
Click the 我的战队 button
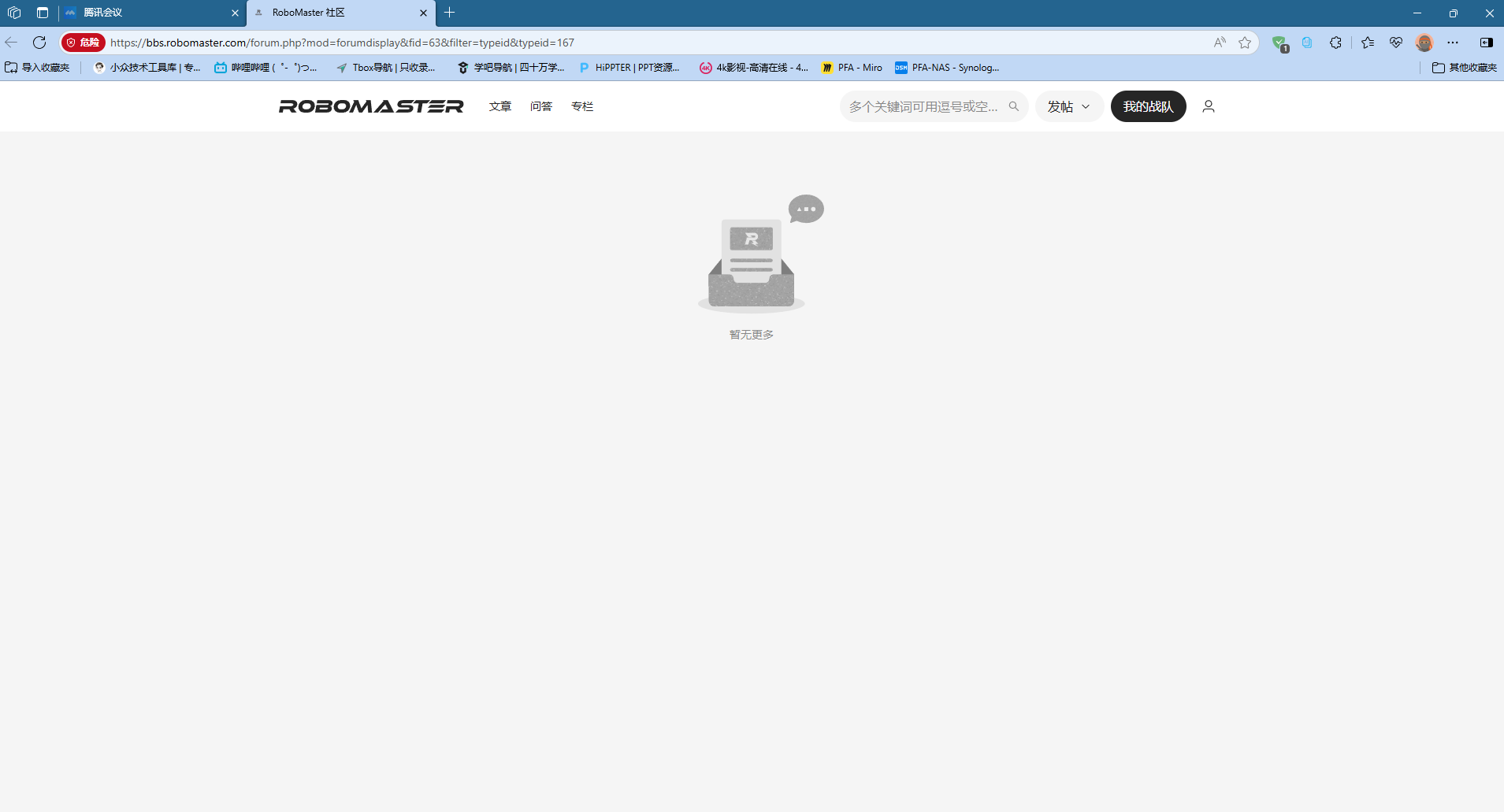pyautogui.click(x=1148, y=106)
